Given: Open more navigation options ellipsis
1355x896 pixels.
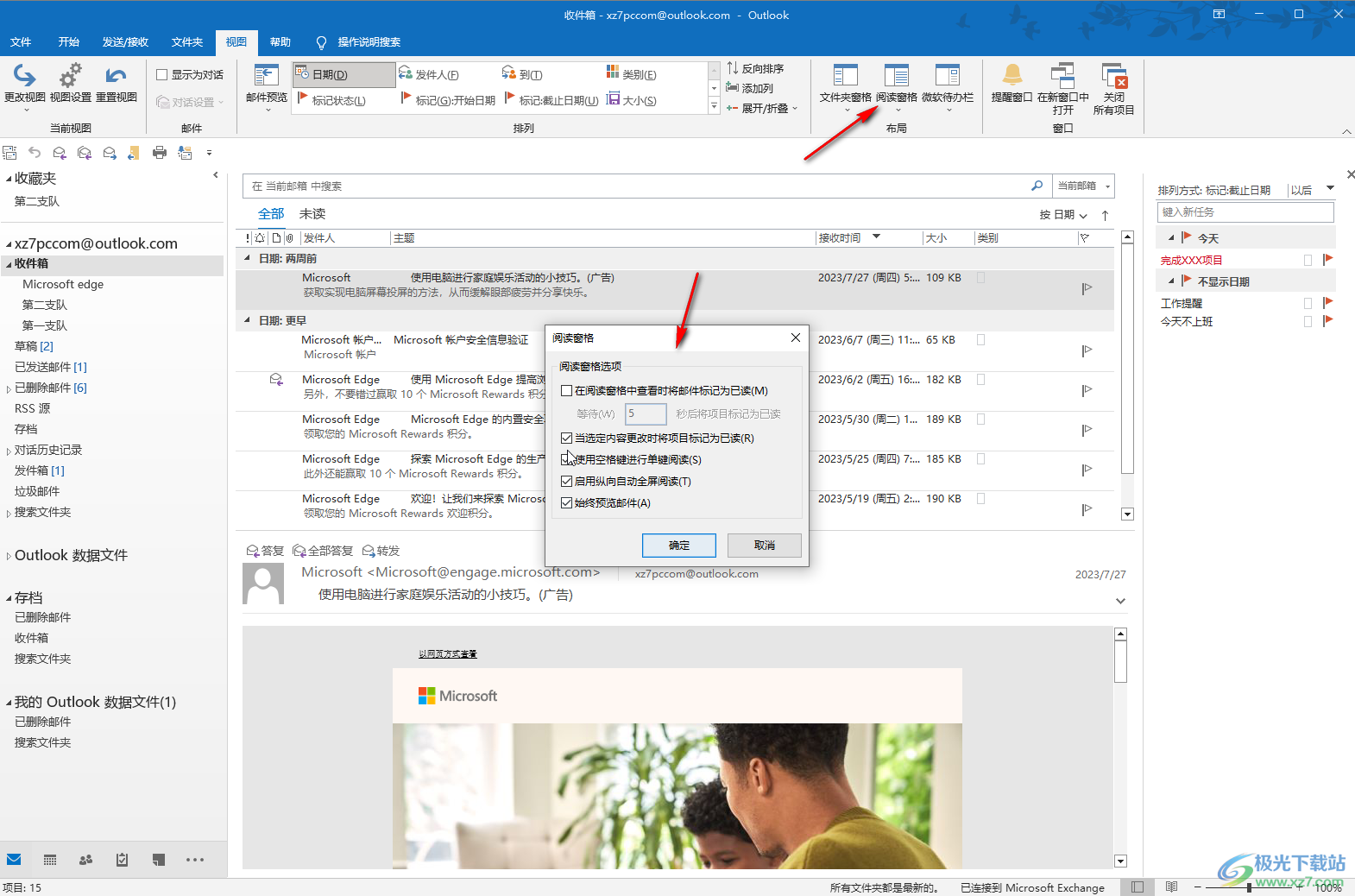Looking at the screenshot, I should coord(195,860).
